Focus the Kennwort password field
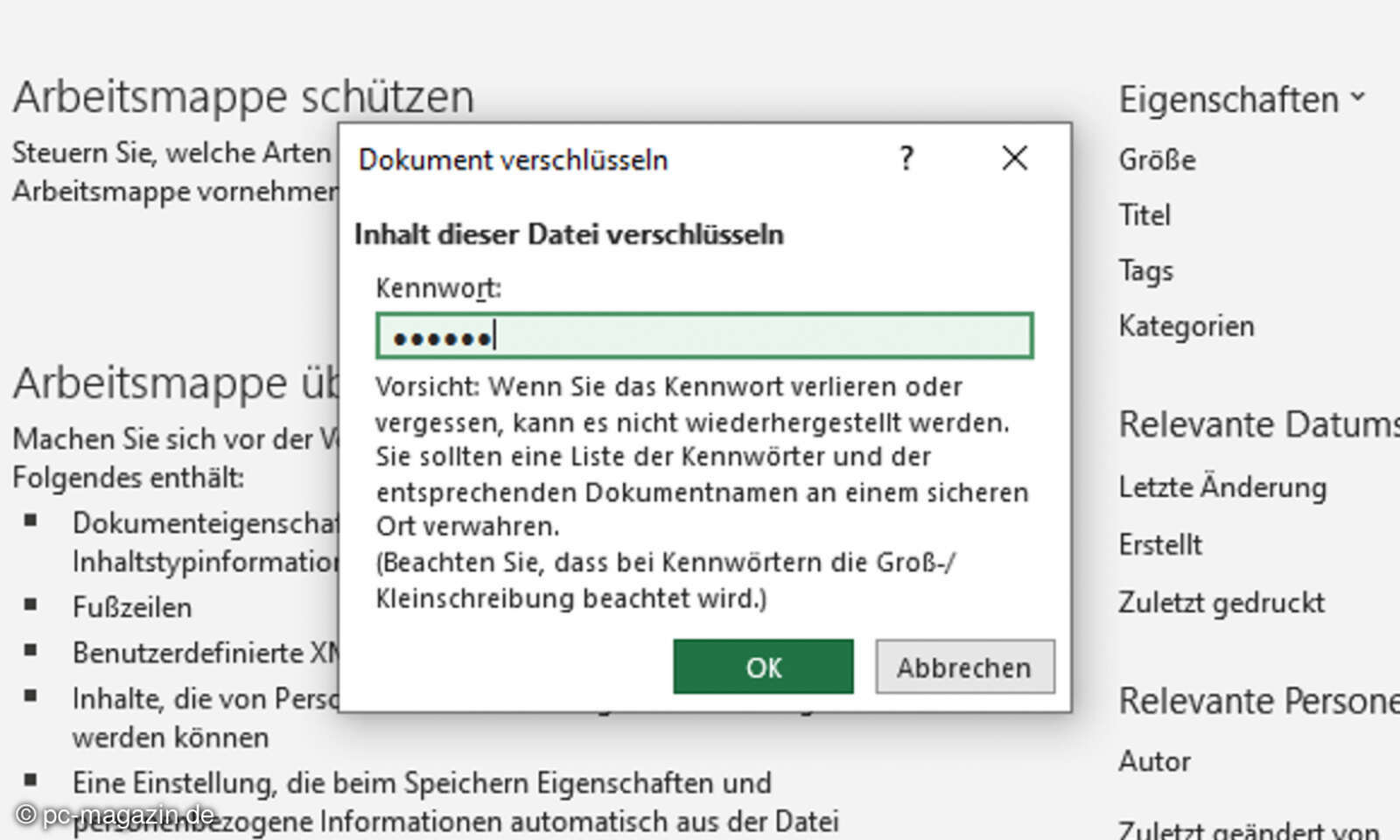 pyautogui.click(x=703, y=336)
